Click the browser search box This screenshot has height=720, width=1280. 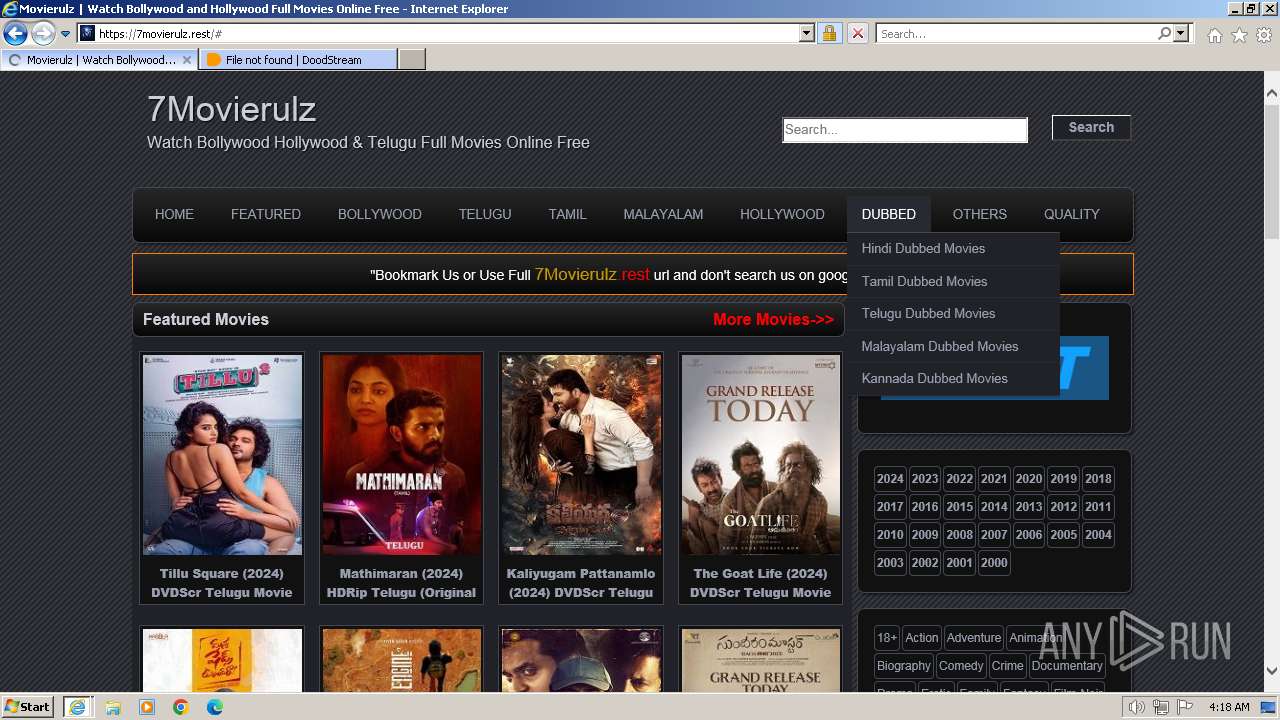[1016, 34]
